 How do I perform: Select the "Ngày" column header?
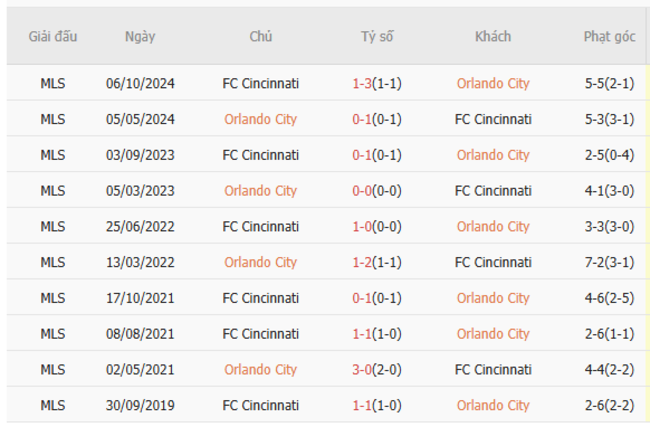(140, 37)
